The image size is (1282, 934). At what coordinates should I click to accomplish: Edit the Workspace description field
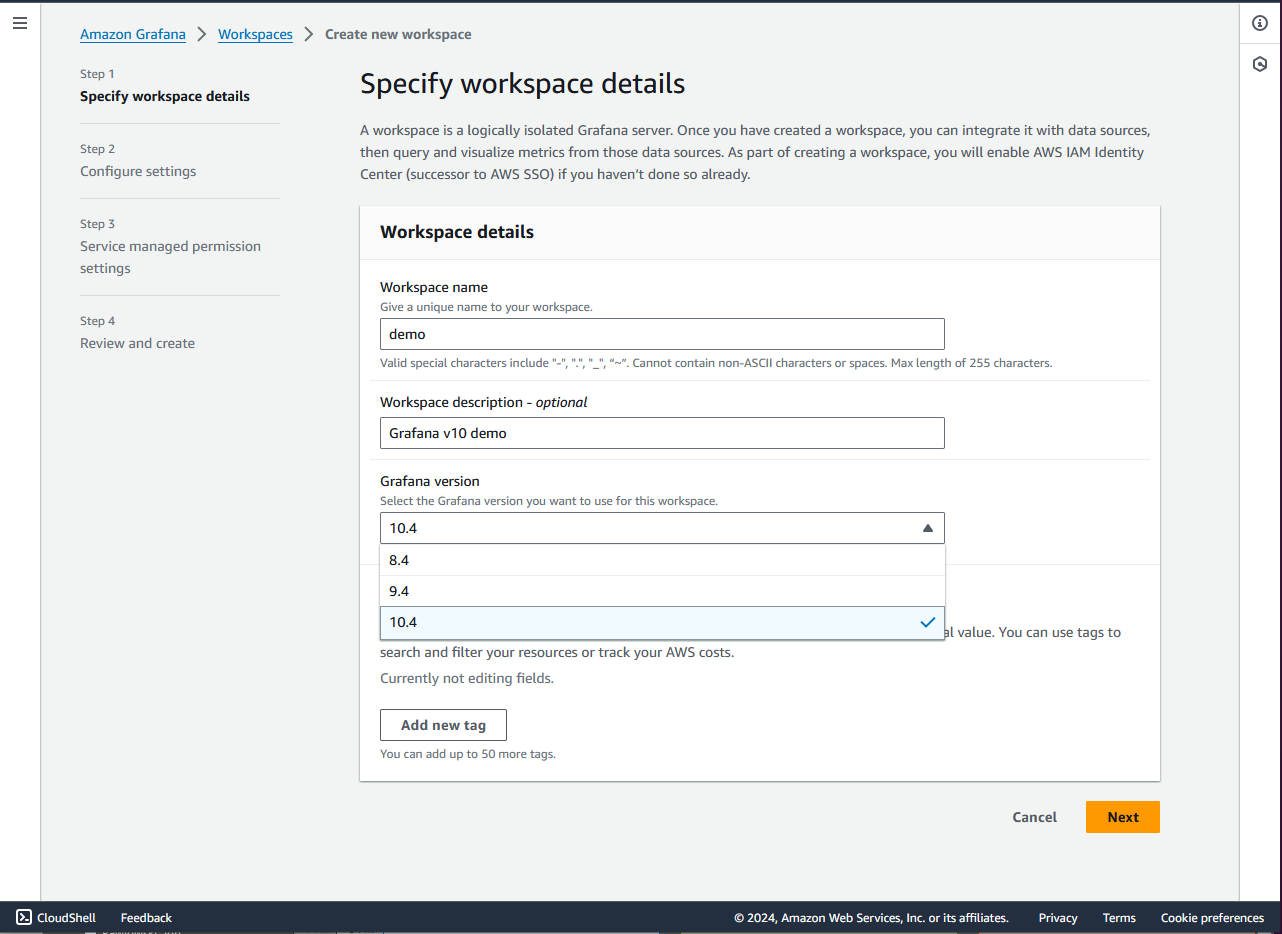[662, 432]
